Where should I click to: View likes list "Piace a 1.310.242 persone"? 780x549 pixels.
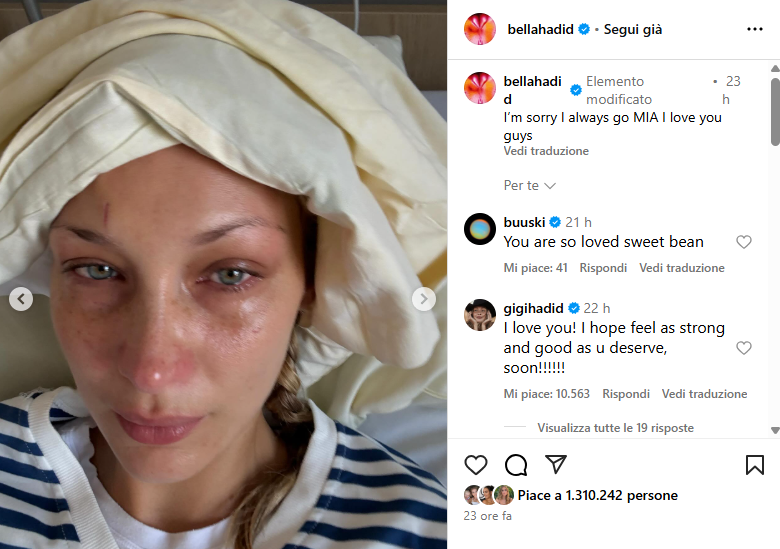[597, 495]
